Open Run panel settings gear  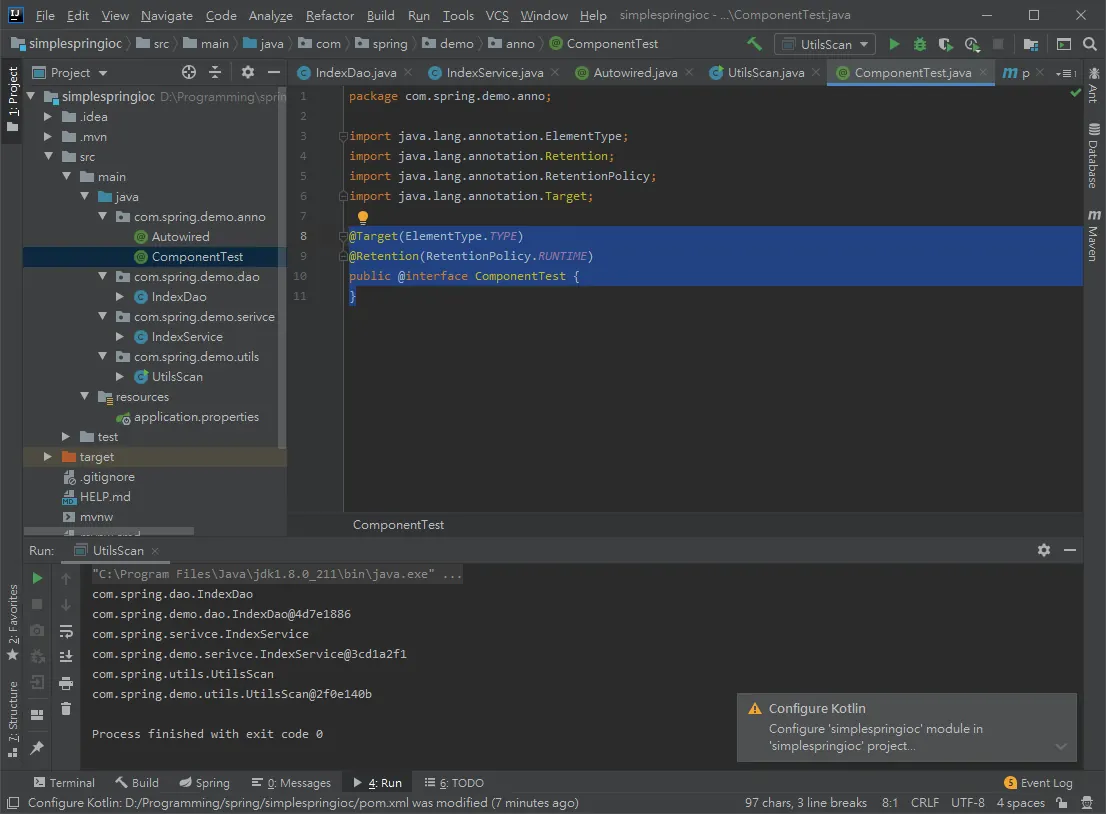point(1044,550)
